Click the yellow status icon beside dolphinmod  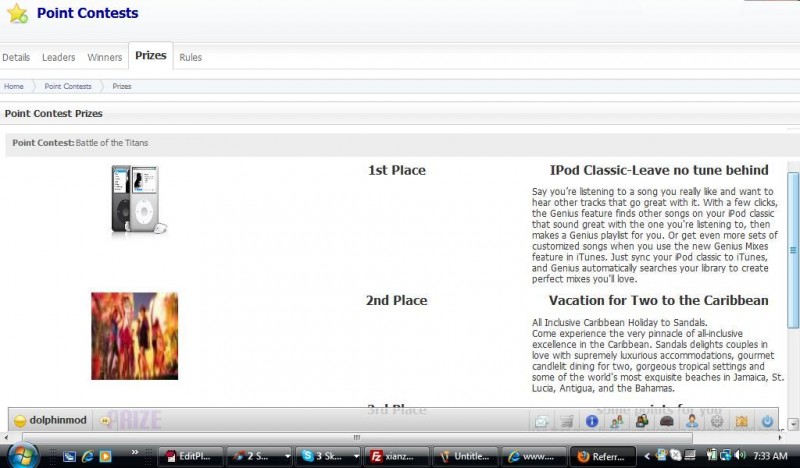19,421
